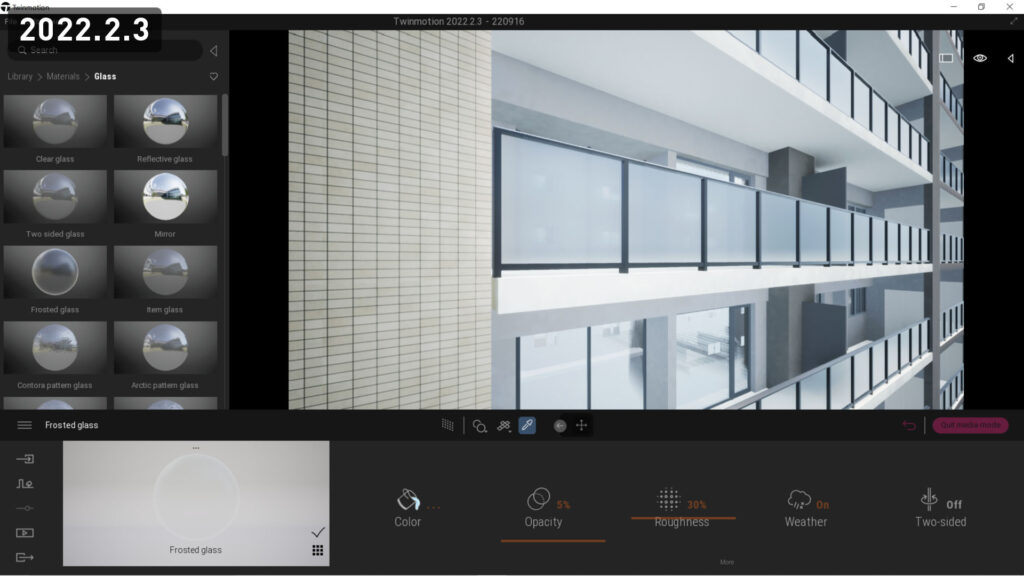Open the hamburger menu beside Frosted glass
This screenshot has width=1024, height=576.
click(x=24, y=425)
